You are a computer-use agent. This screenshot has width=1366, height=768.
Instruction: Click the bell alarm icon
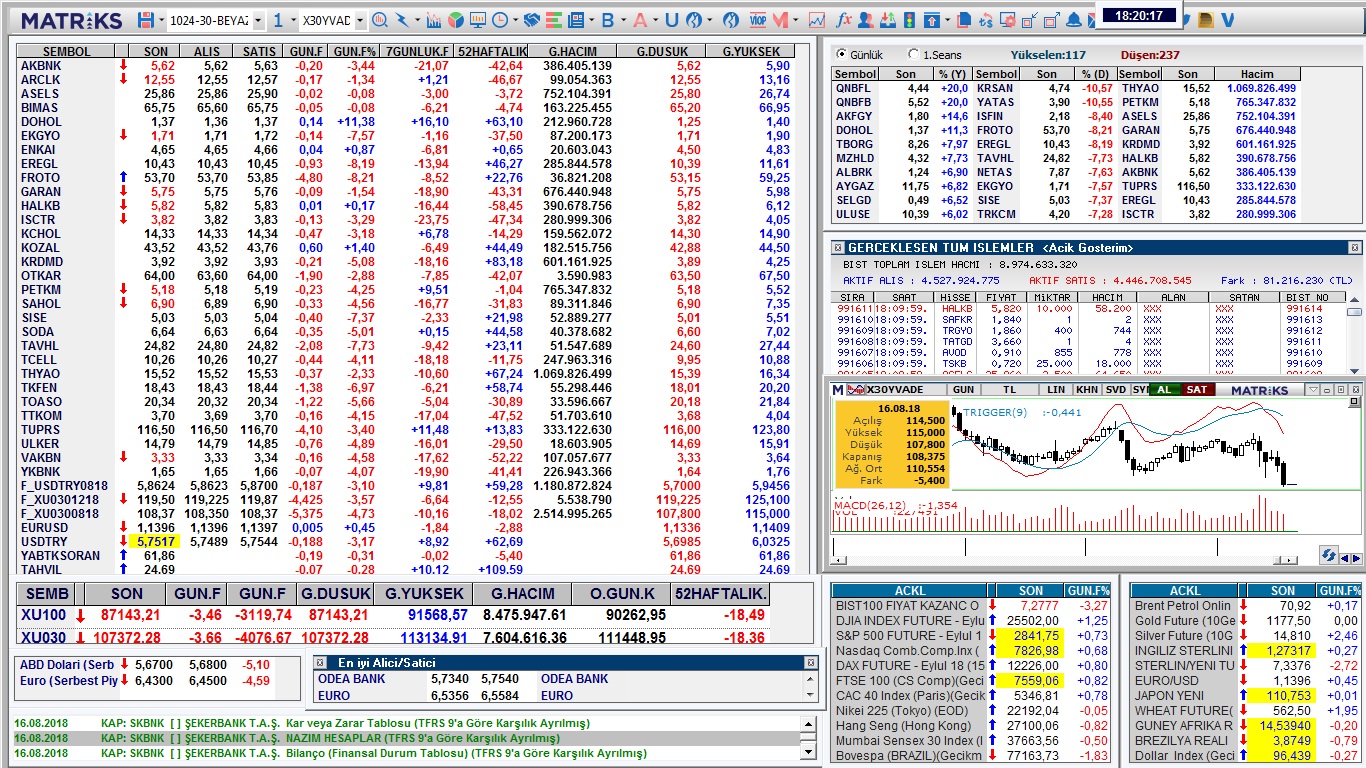(x=1074, y=20)
